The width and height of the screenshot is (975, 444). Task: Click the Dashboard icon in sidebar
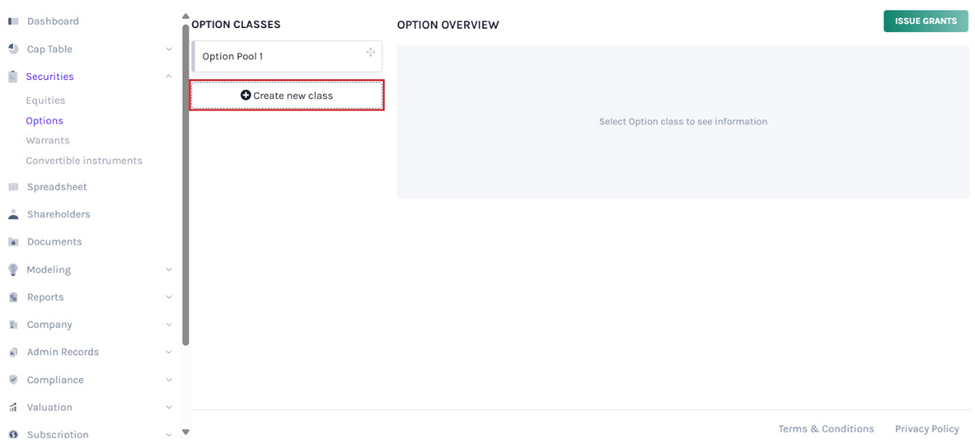[13, 21]
